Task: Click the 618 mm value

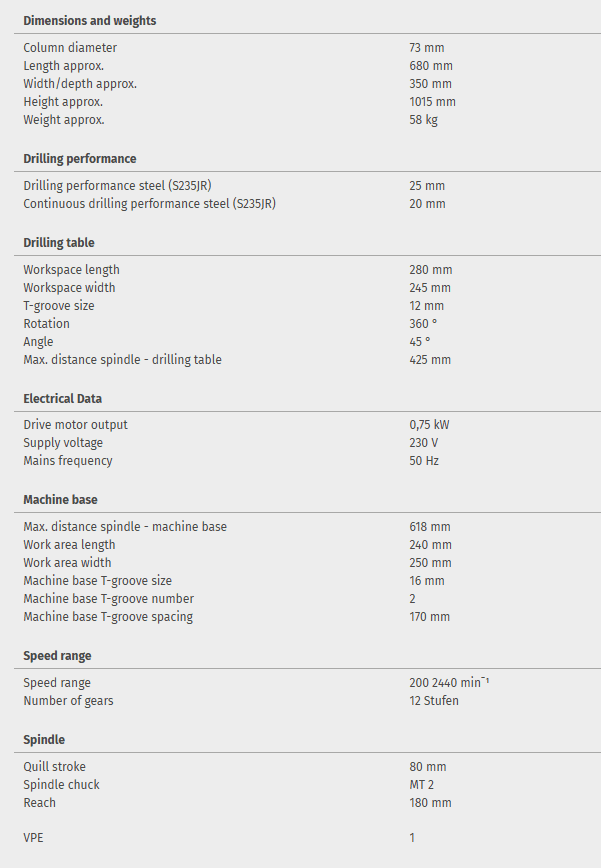Action: [x=430, y=526]
